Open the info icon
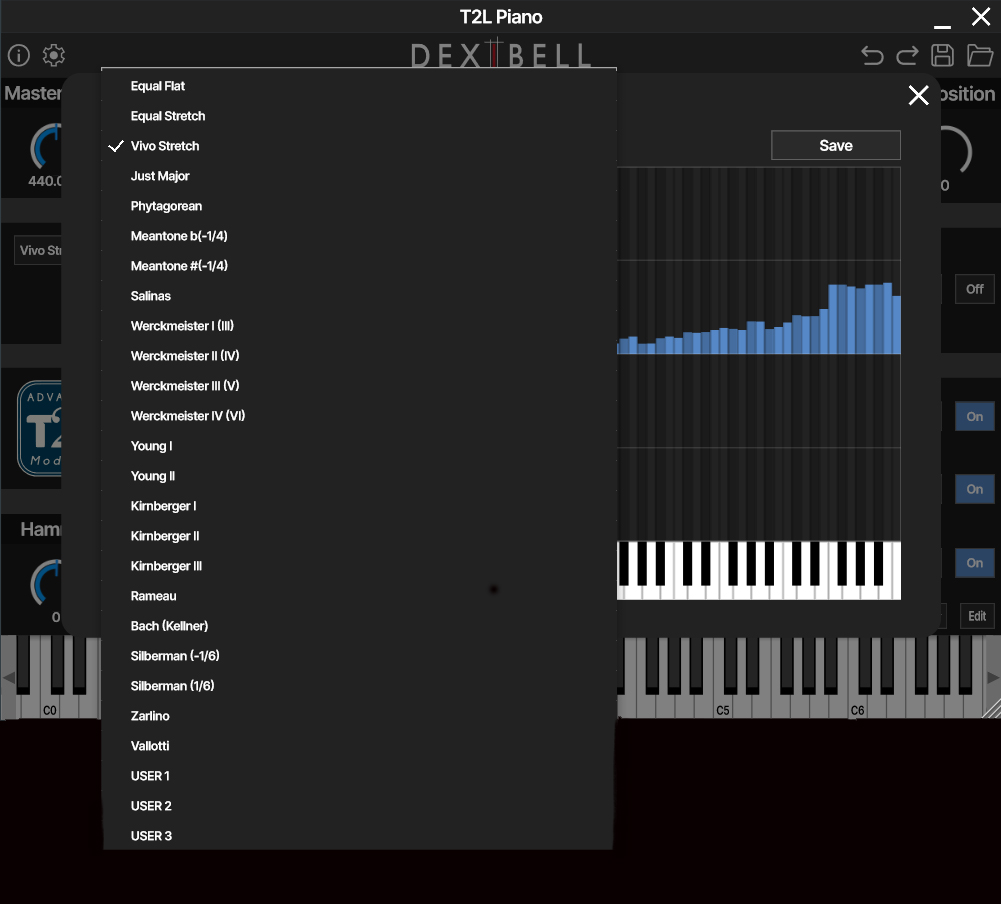 19,56
